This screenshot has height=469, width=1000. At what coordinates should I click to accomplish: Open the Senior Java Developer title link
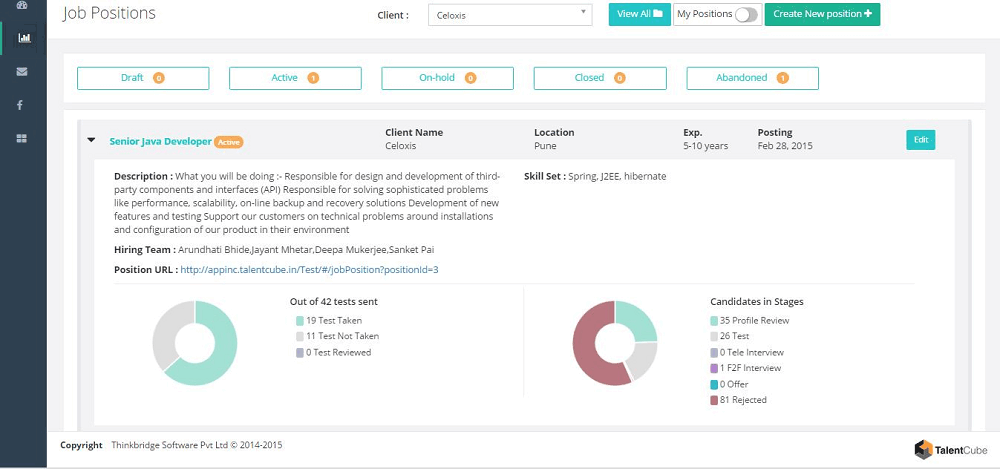(160, 142)
